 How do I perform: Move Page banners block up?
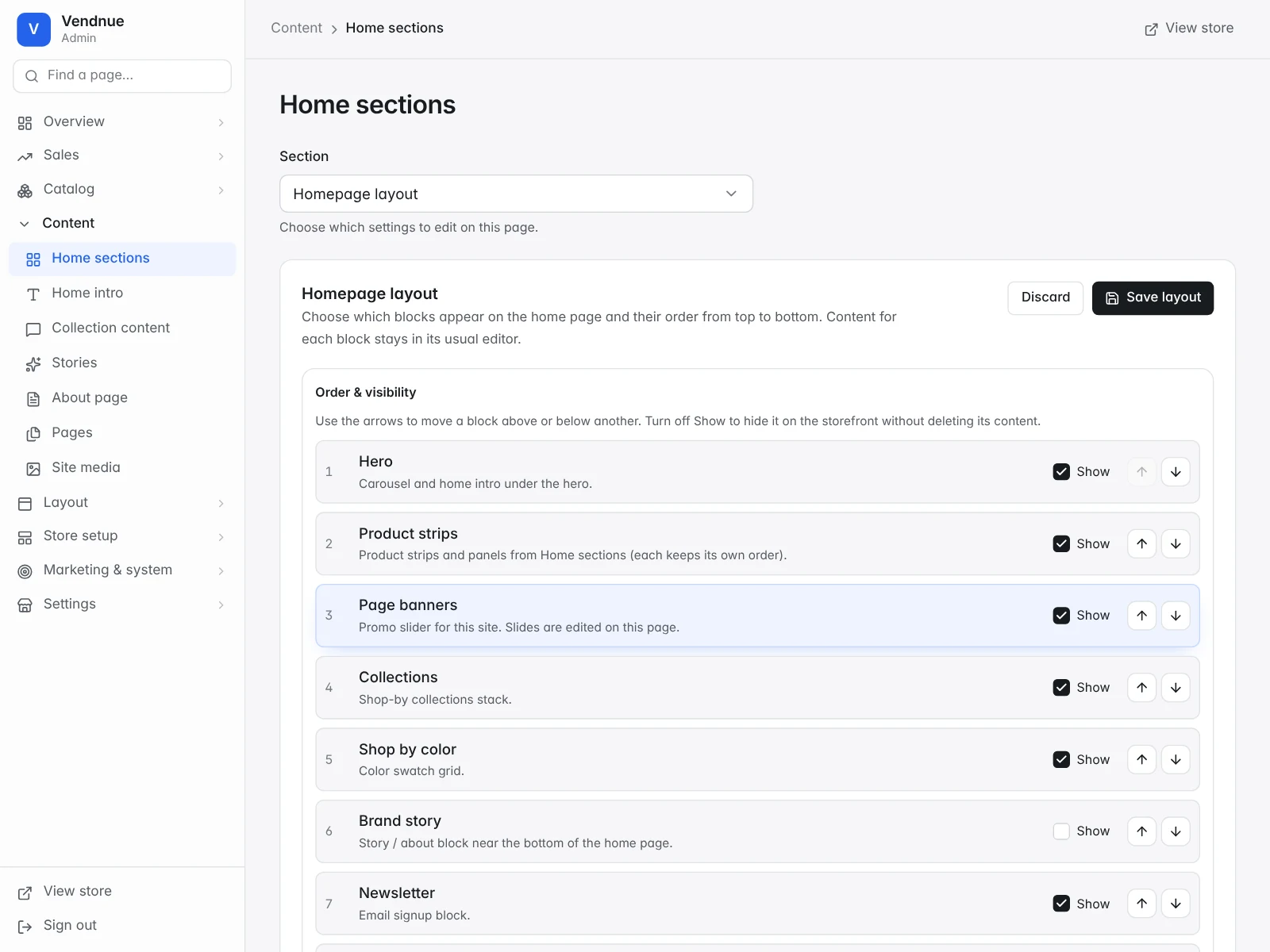1141,616
